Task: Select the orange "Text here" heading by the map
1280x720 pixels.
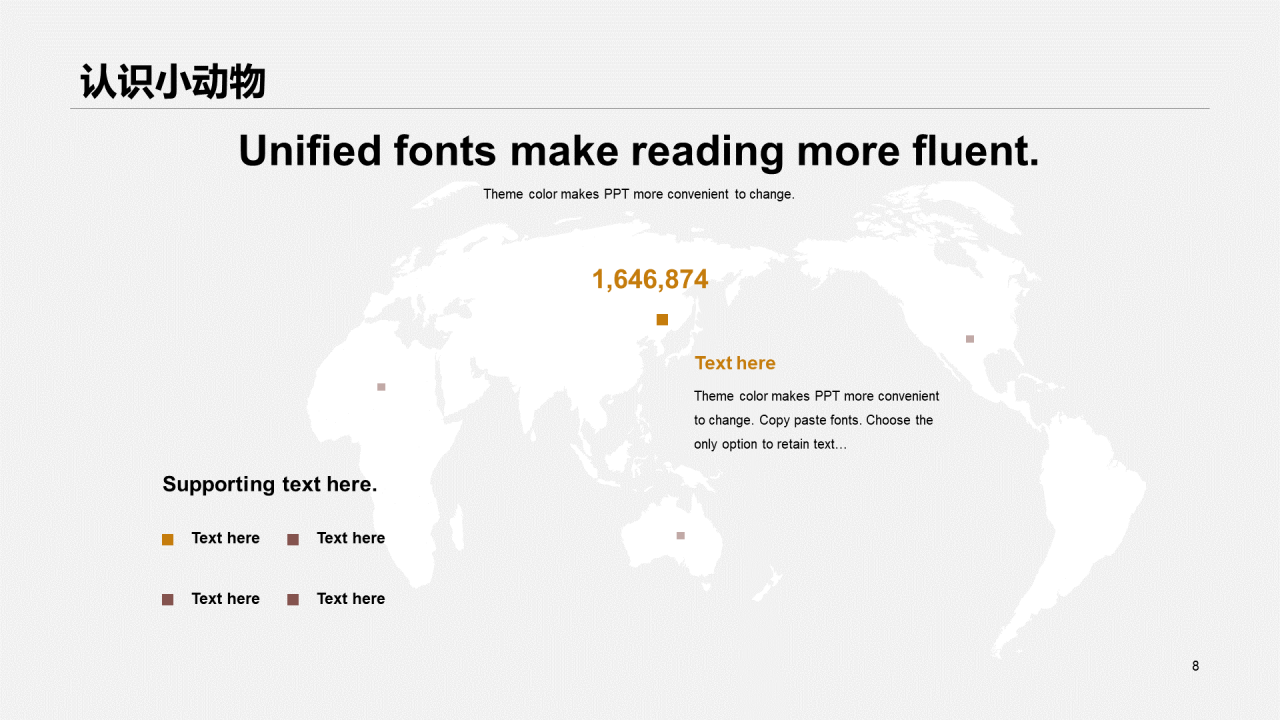Action: [735, 363]
